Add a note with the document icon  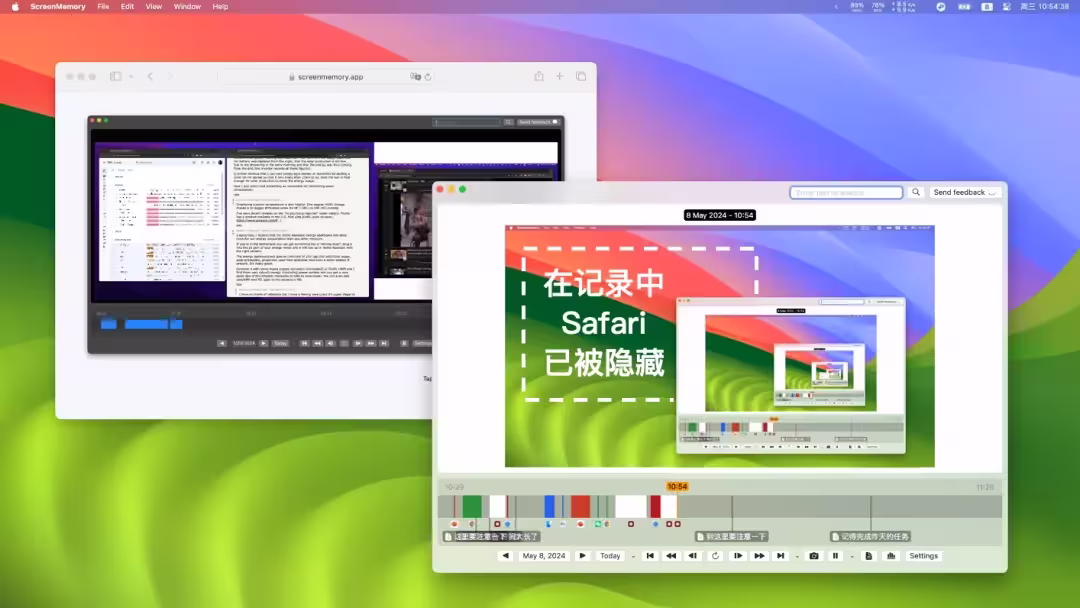[869, 556]
